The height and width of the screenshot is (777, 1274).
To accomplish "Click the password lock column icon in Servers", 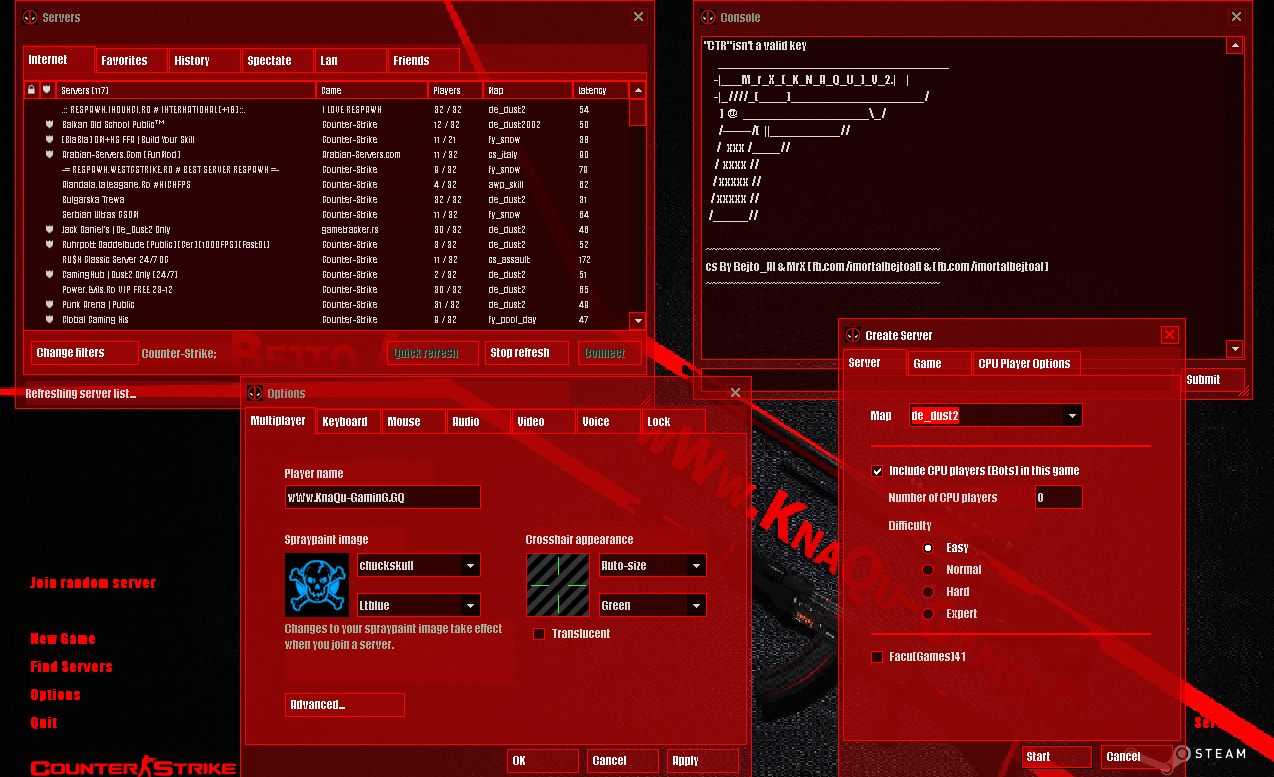I will tap(31, 90).
